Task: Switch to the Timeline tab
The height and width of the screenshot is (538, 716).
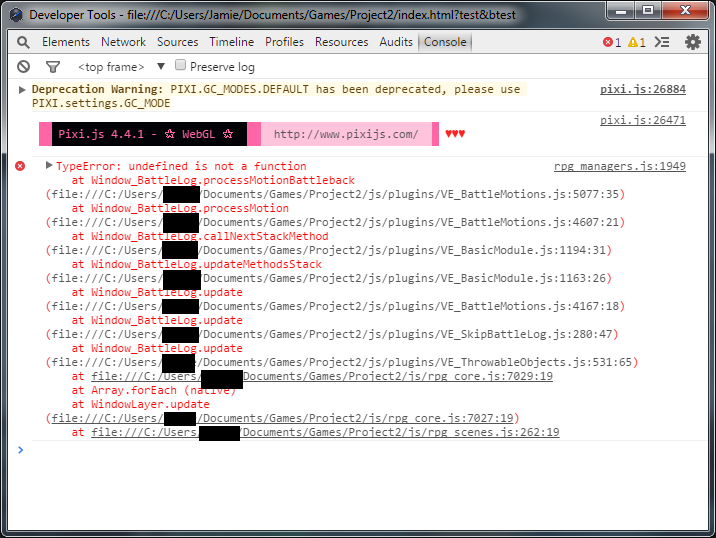Action: click(x=232, y=42)
